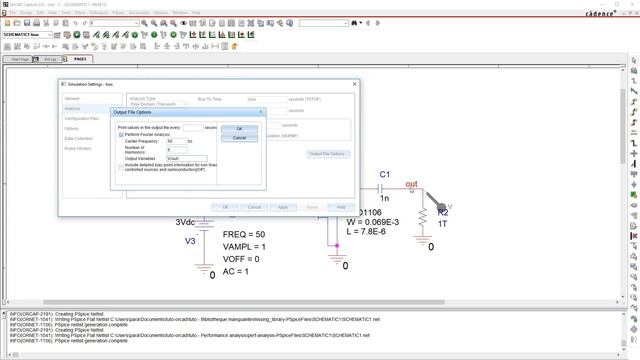This screenshot has width=640, height=360.
Task: Select Options in Simulation Settings
Action: 71,129
